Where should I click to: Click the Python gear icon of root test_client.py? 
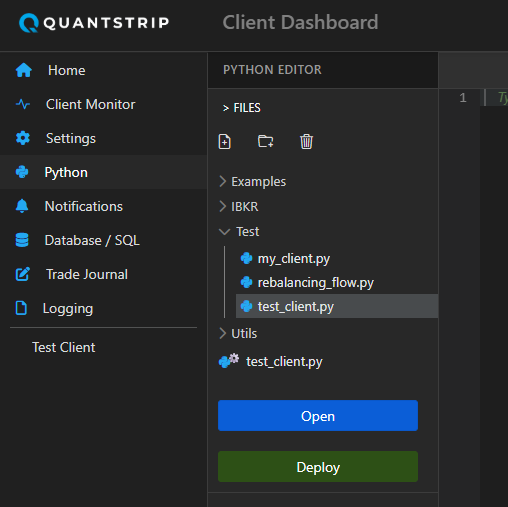[x=229, y=361]
